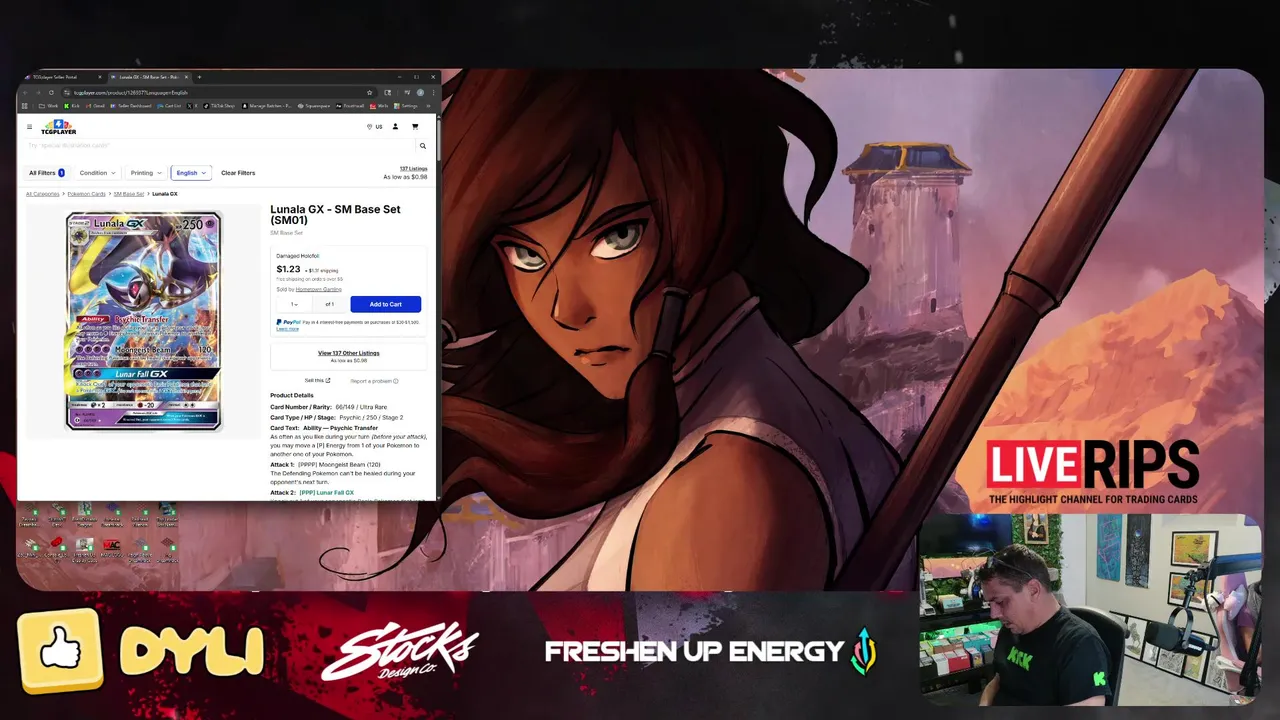Viewport: 1280px width, 720px height.
Task: Click the TCGplayer logo
Action: [x=59, y=127]
